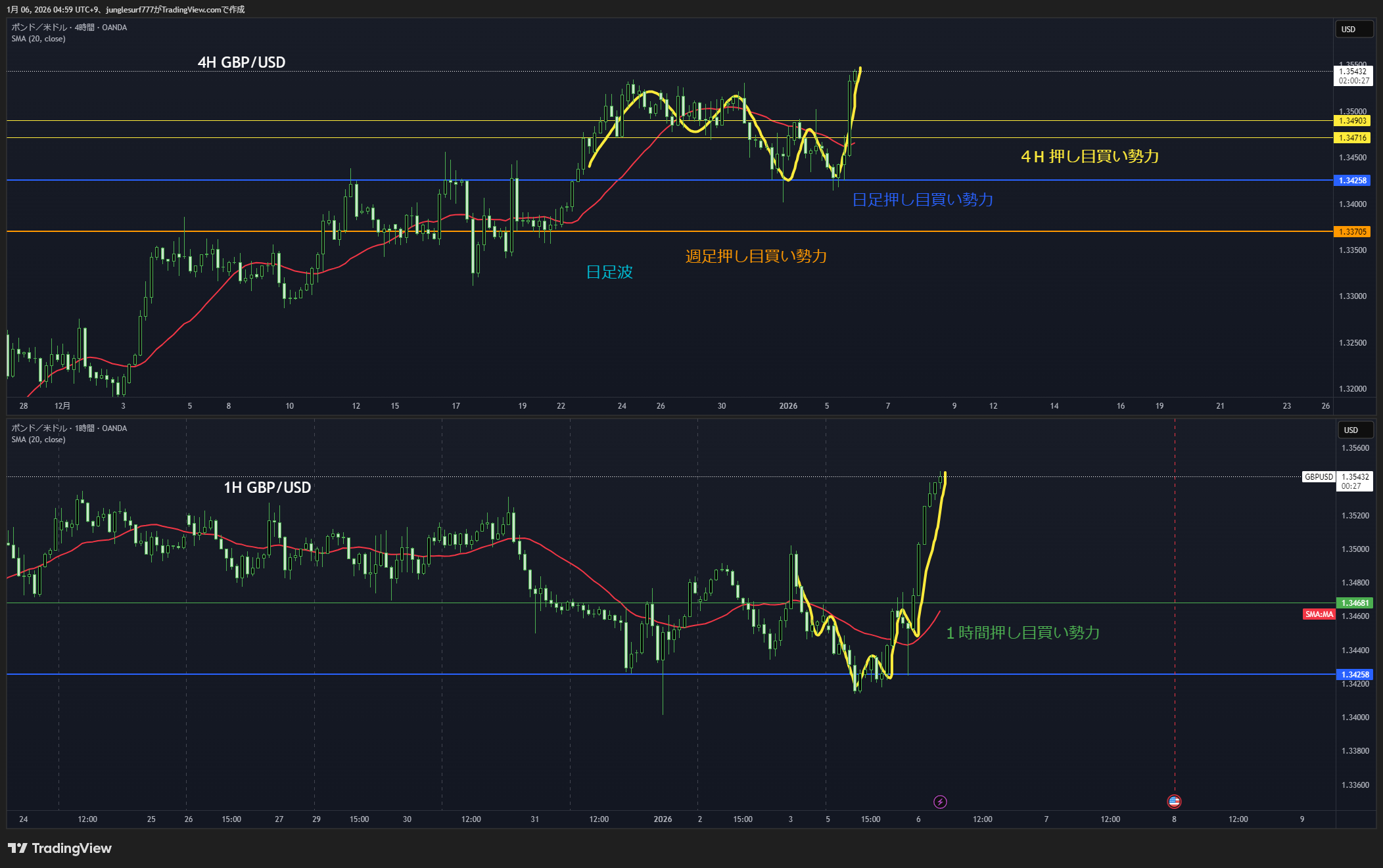
Task: Click the SMA (20, close) legend on 1H chart
Action: pos(38,440)
